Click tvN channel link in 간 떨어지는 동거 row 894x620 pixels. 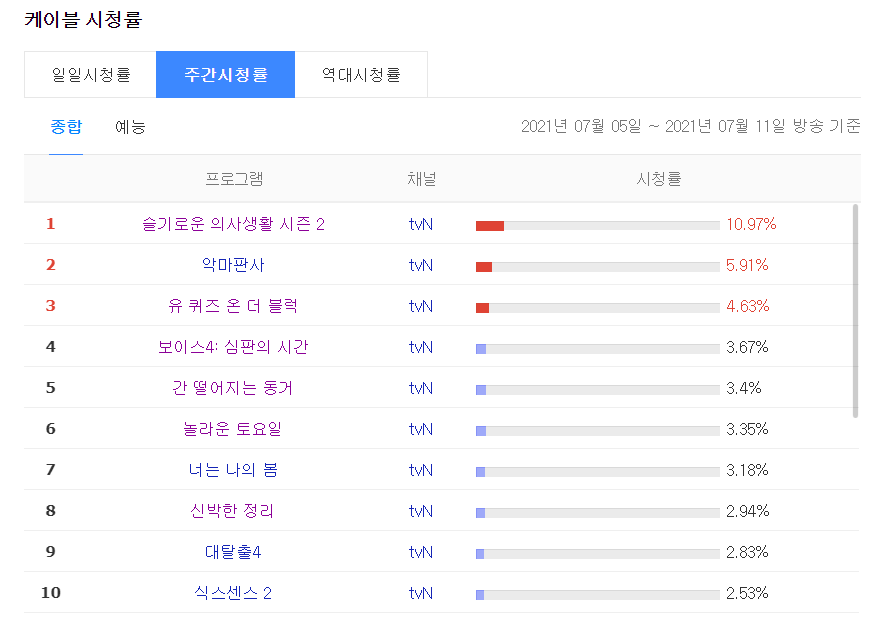(421, 388)
